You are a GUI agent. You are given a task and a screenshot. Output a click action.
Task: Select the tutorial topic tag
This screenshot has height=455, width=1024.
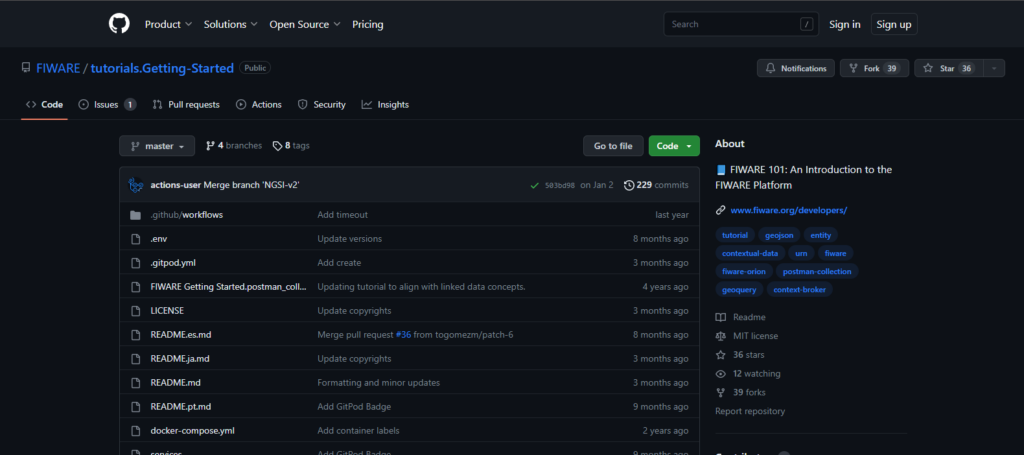(735, 235)
